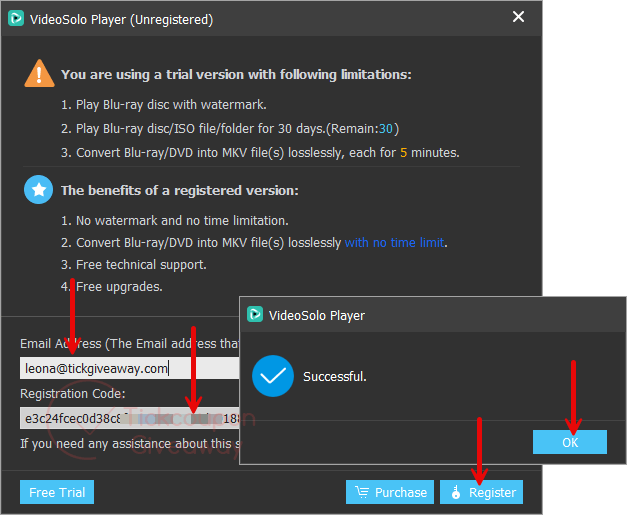Click the Purchase button
The width and height of the screenshot is (628, 515).
pos(390,492)
